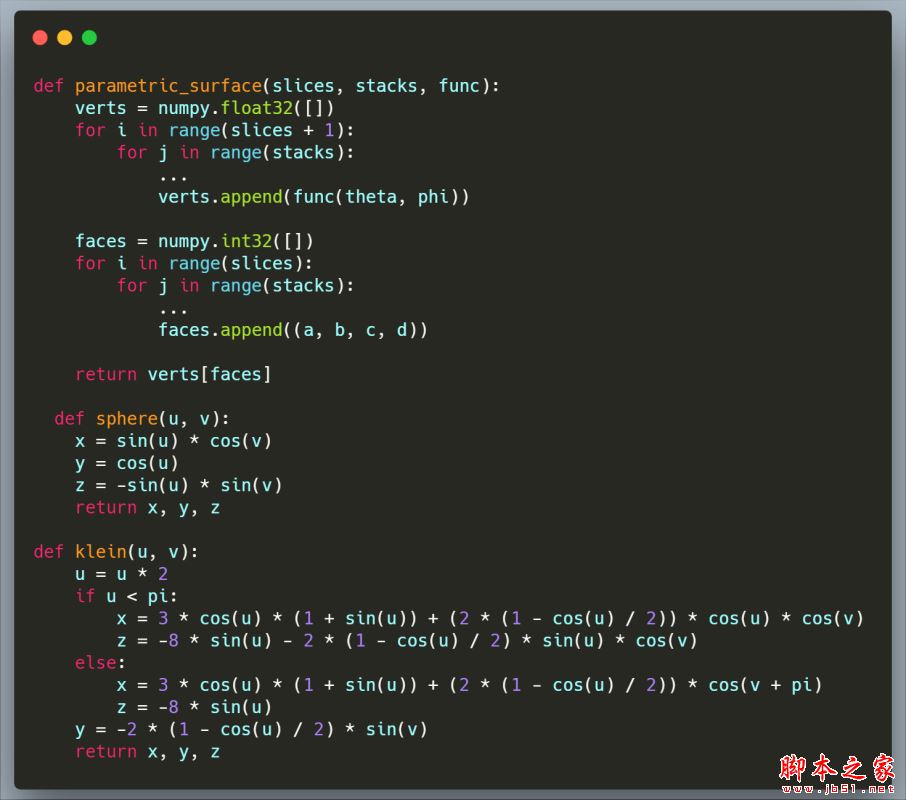Viewport: 906px width, 800px height.
Task: Click the parametric_surface function name
Action: [167, 86]
